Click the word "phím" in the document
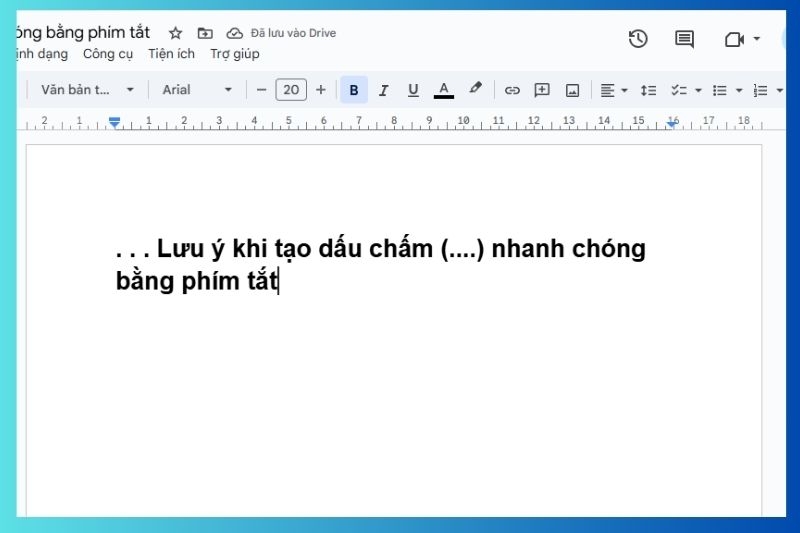The height and width of the screenshot is (533, 800). [211, 282]
